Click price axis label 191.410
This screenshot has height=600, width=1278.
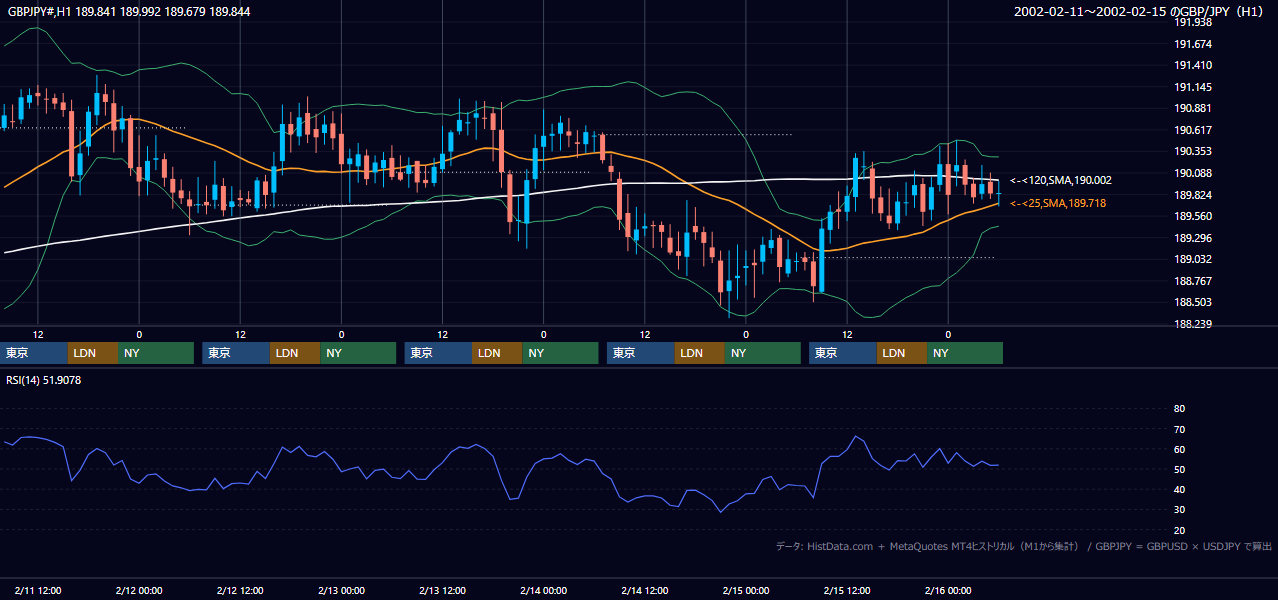pos(1193,65)
